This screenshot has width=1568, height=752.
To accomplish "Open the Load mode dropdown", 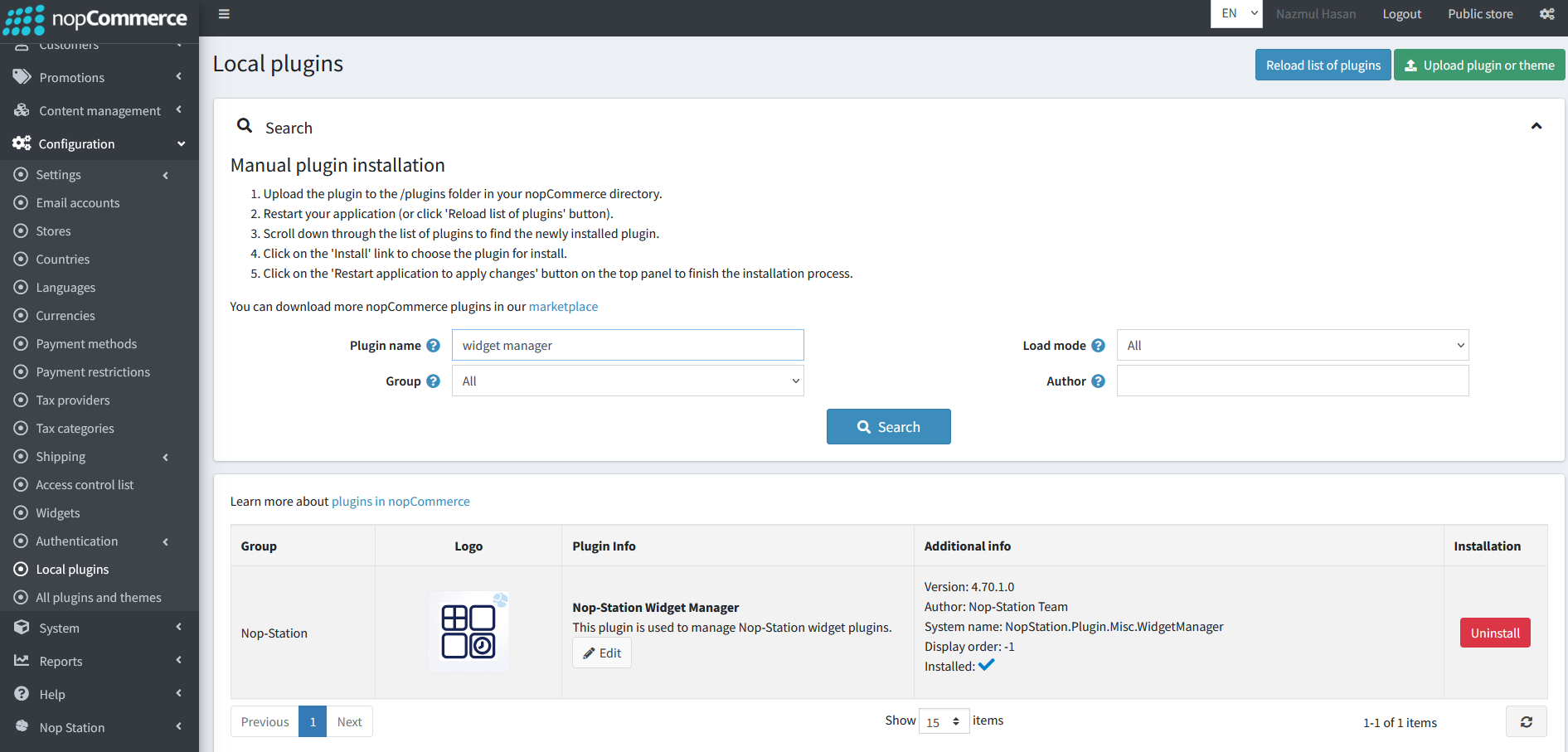I will coord(1293,345).
